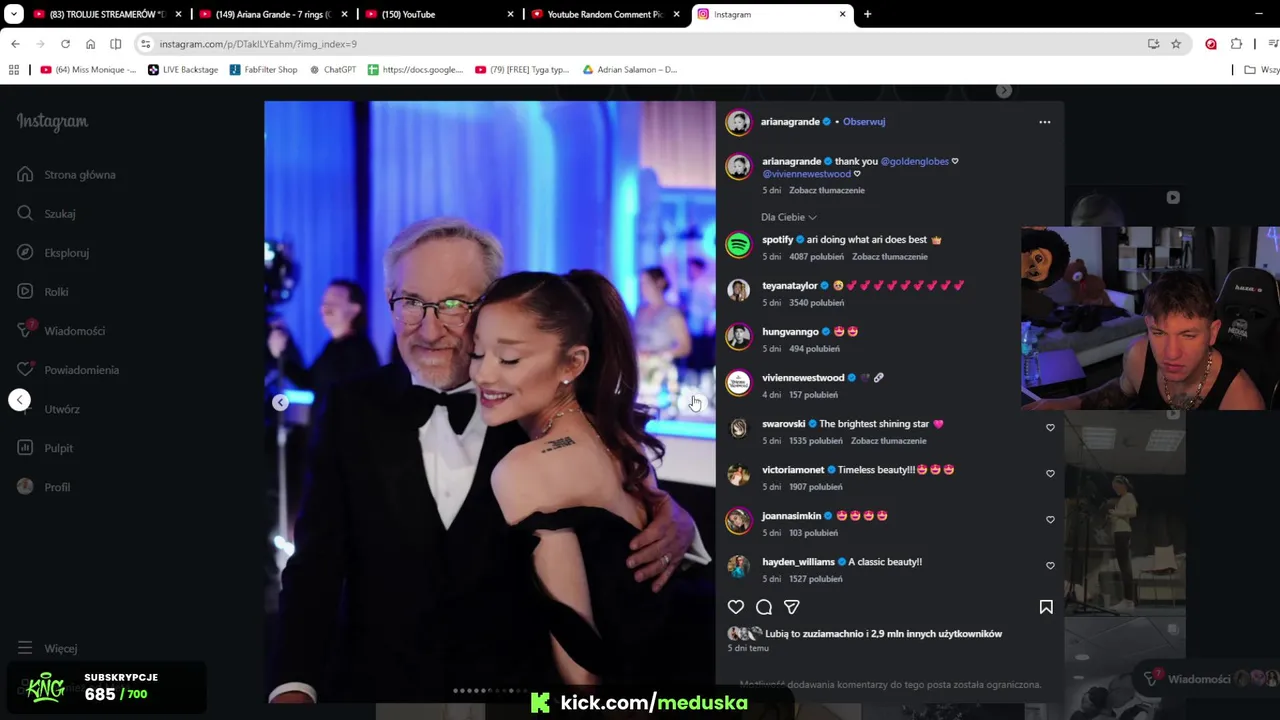Click the browser forward arrow
The width and height of the screenshot is (1280, 720).
pos(40,44)
